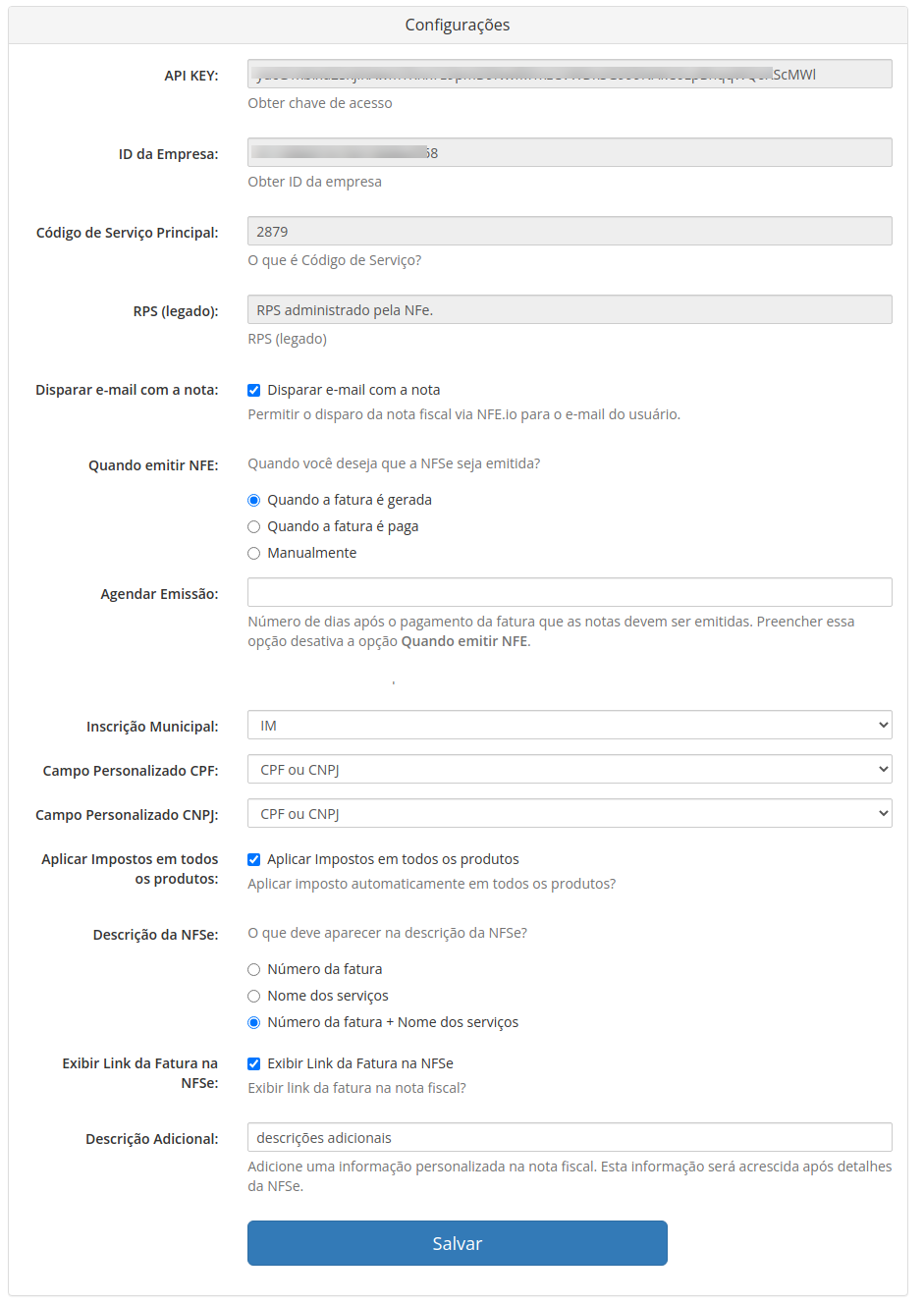924x1303 pixels.
Task: Open the 'Obter ID da empresa' link
Action: [x=314, y=182]
